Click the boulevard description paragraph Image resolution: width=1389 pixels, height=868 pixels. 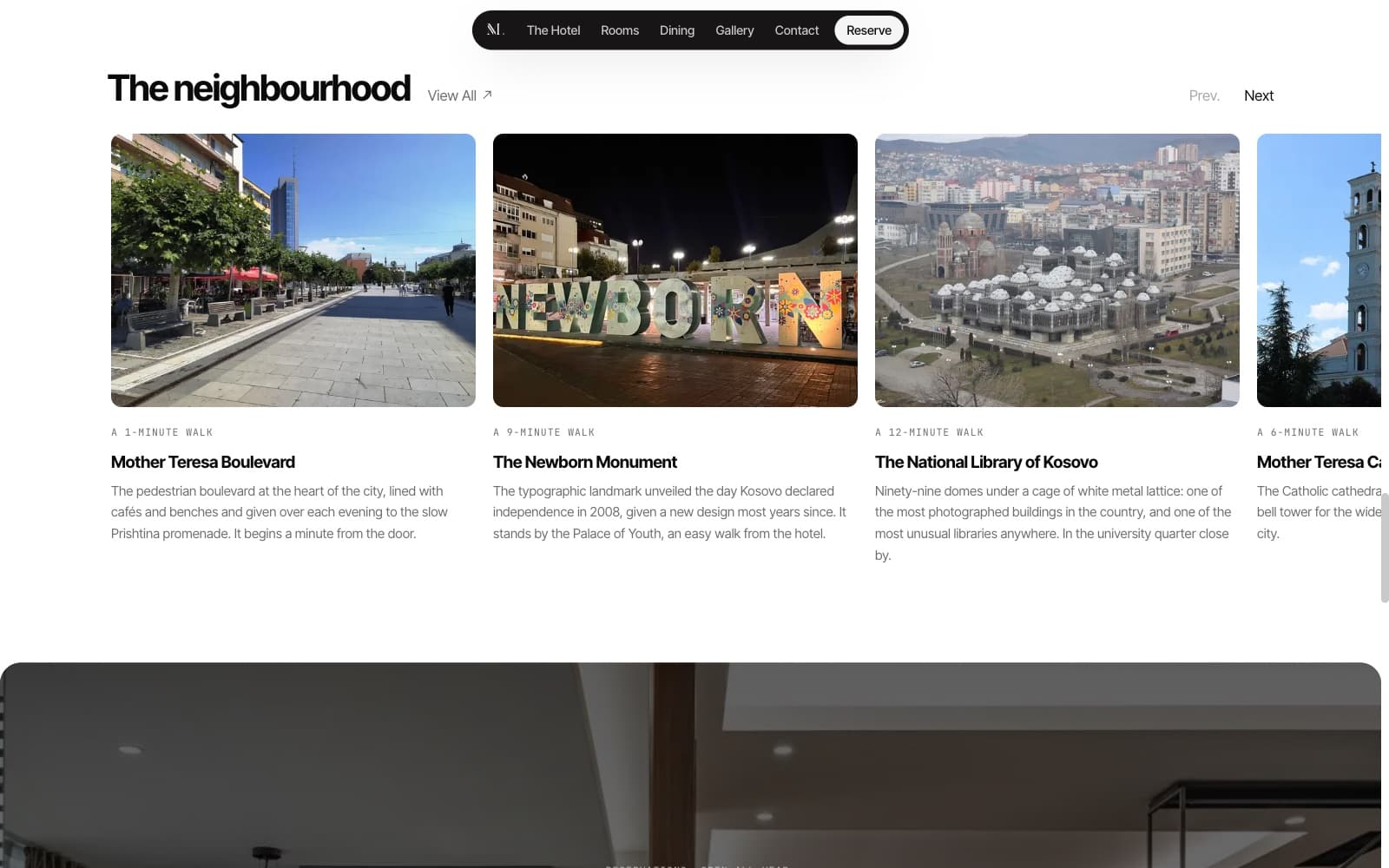[280, 512]
